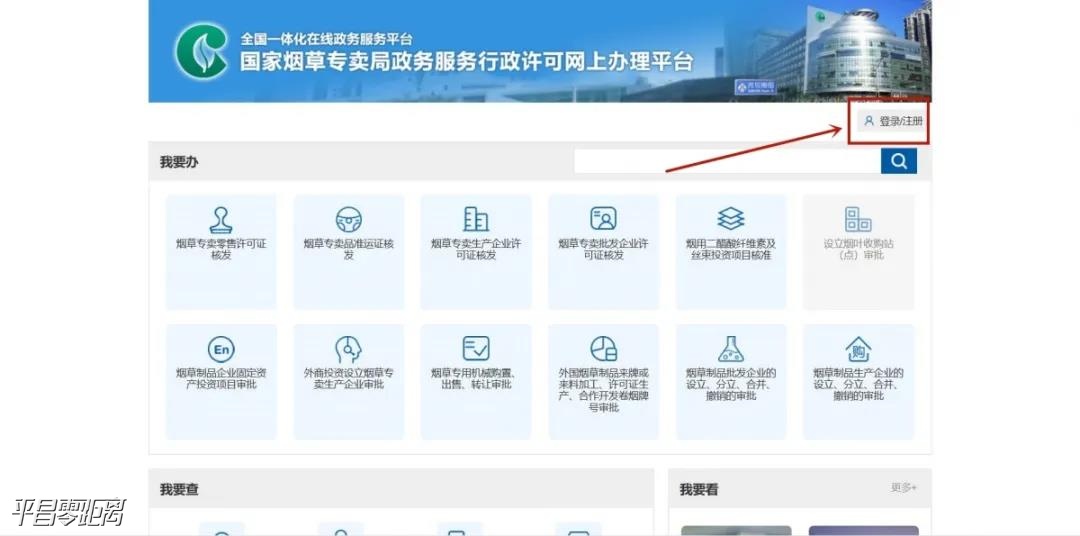1080x536 pixels.
Task: Click the grid blocks icon for 烟叶收购站
Action: click(x=858, y=219)
